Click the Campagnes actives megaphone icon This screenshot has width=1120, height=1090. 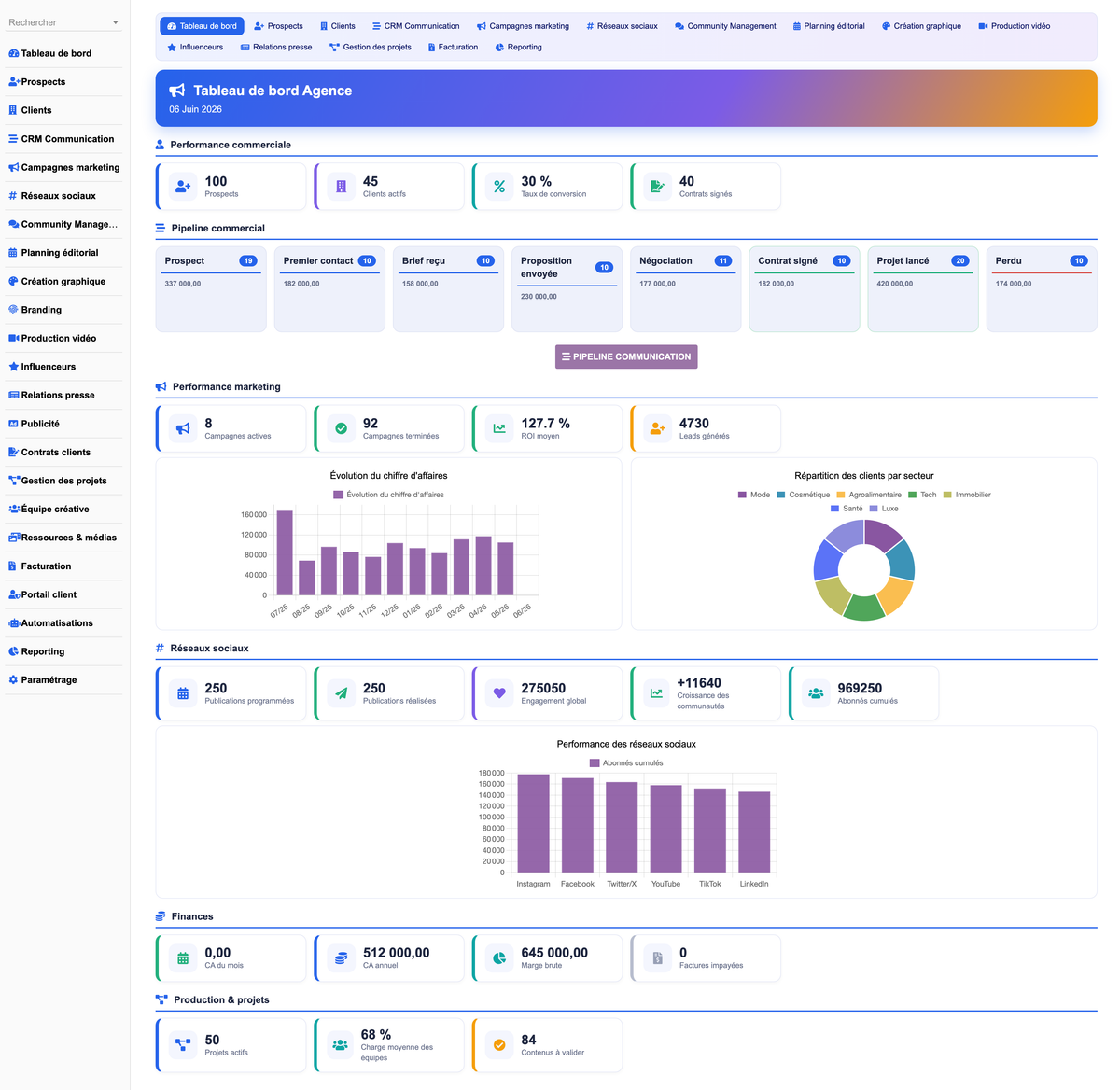[183, 428]
